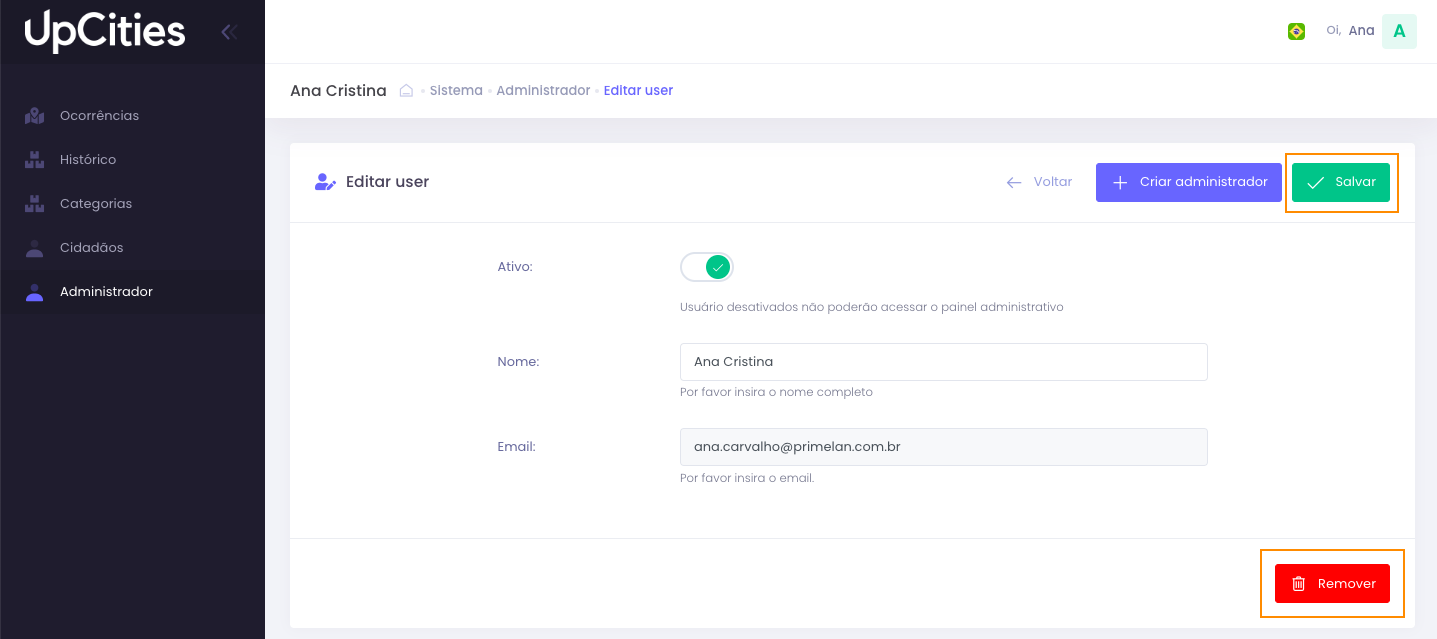The height and width of the screenshot is (639, 1437).
Task: Go back with the Voltar link
Action: tap(1039, 182)
